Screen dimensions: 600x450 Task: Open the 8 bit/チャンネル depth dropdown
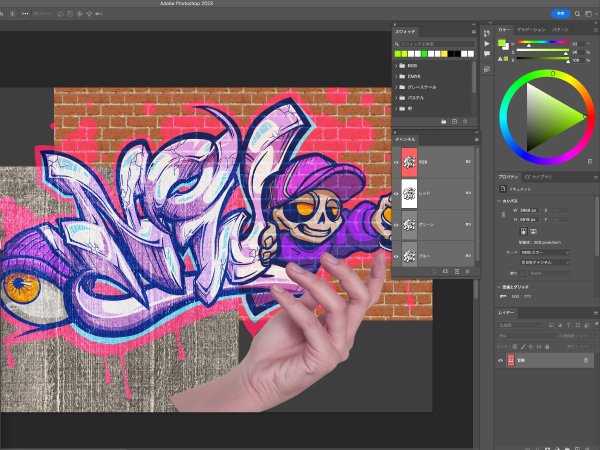coord(545,262)
